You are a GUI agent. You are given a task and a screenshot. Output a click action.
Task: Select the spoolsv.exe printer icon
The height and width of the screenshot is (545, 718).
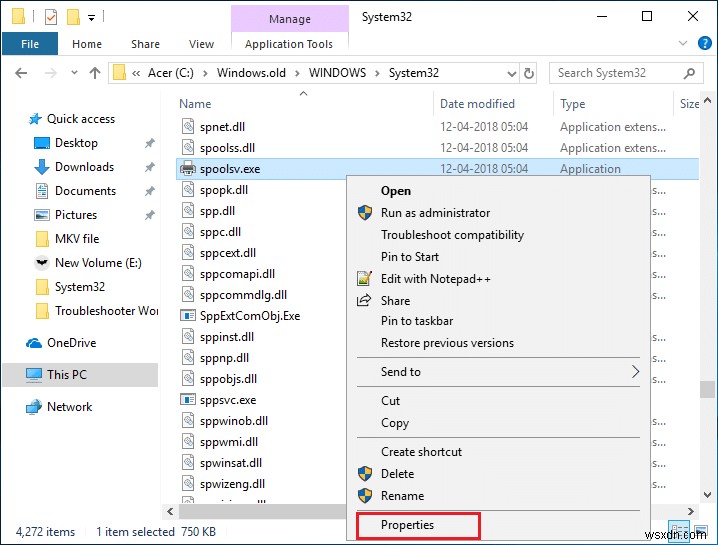(x=188, y=169)
